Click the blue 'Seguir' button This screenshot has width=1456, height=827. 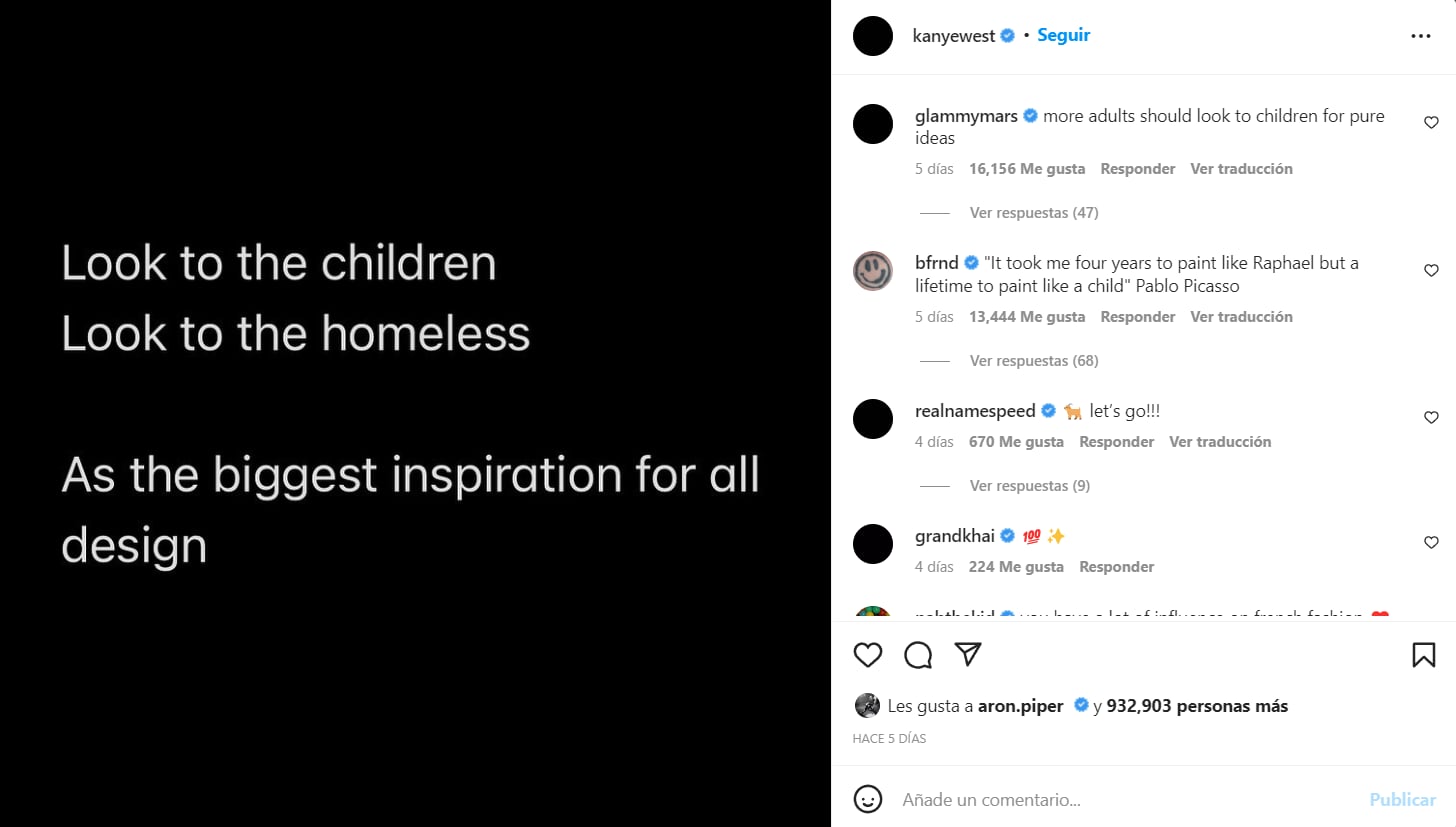tap(1063, 35)
